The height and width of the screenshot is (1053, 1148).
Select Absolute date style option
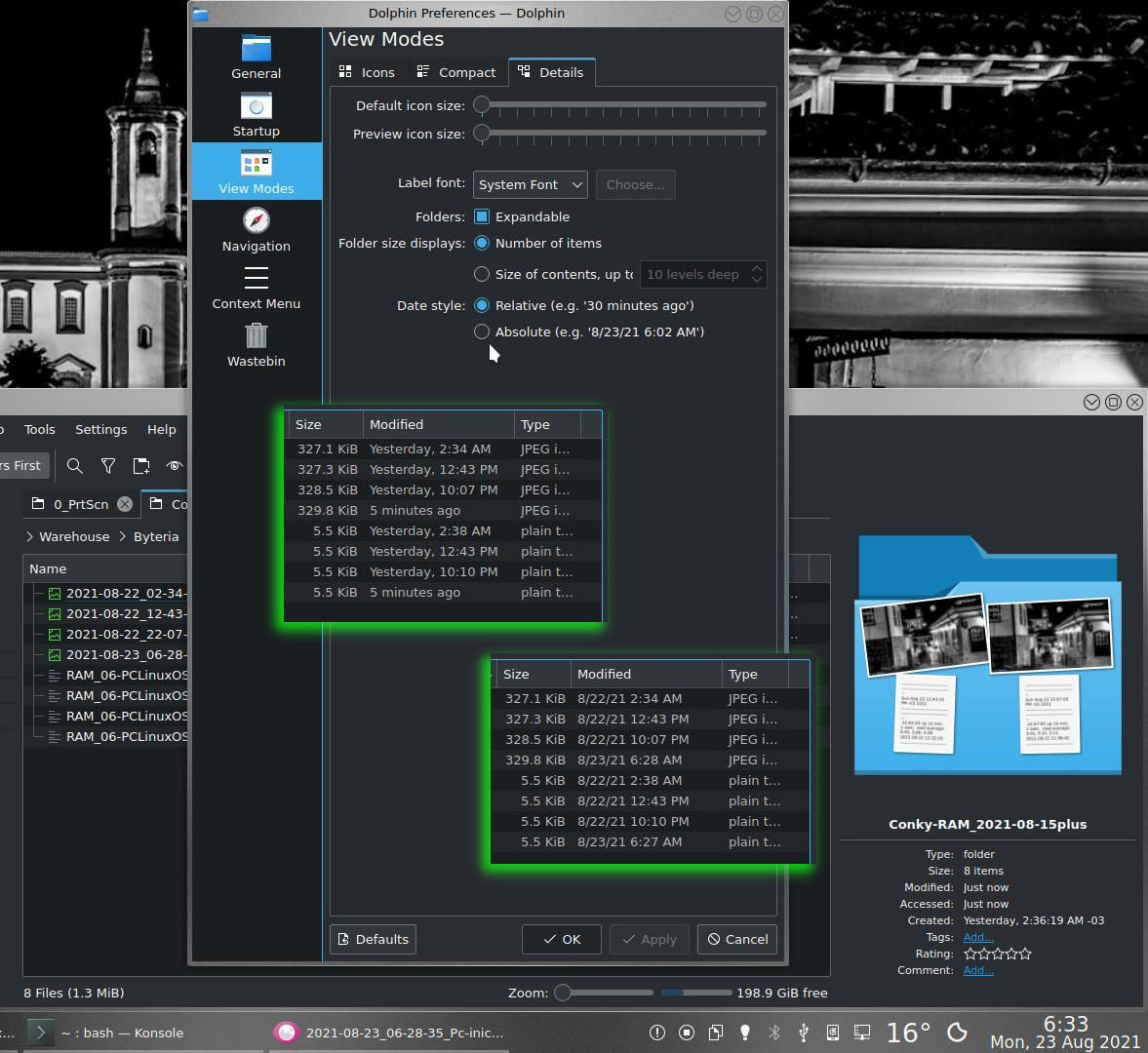click(x=482, y=331)
